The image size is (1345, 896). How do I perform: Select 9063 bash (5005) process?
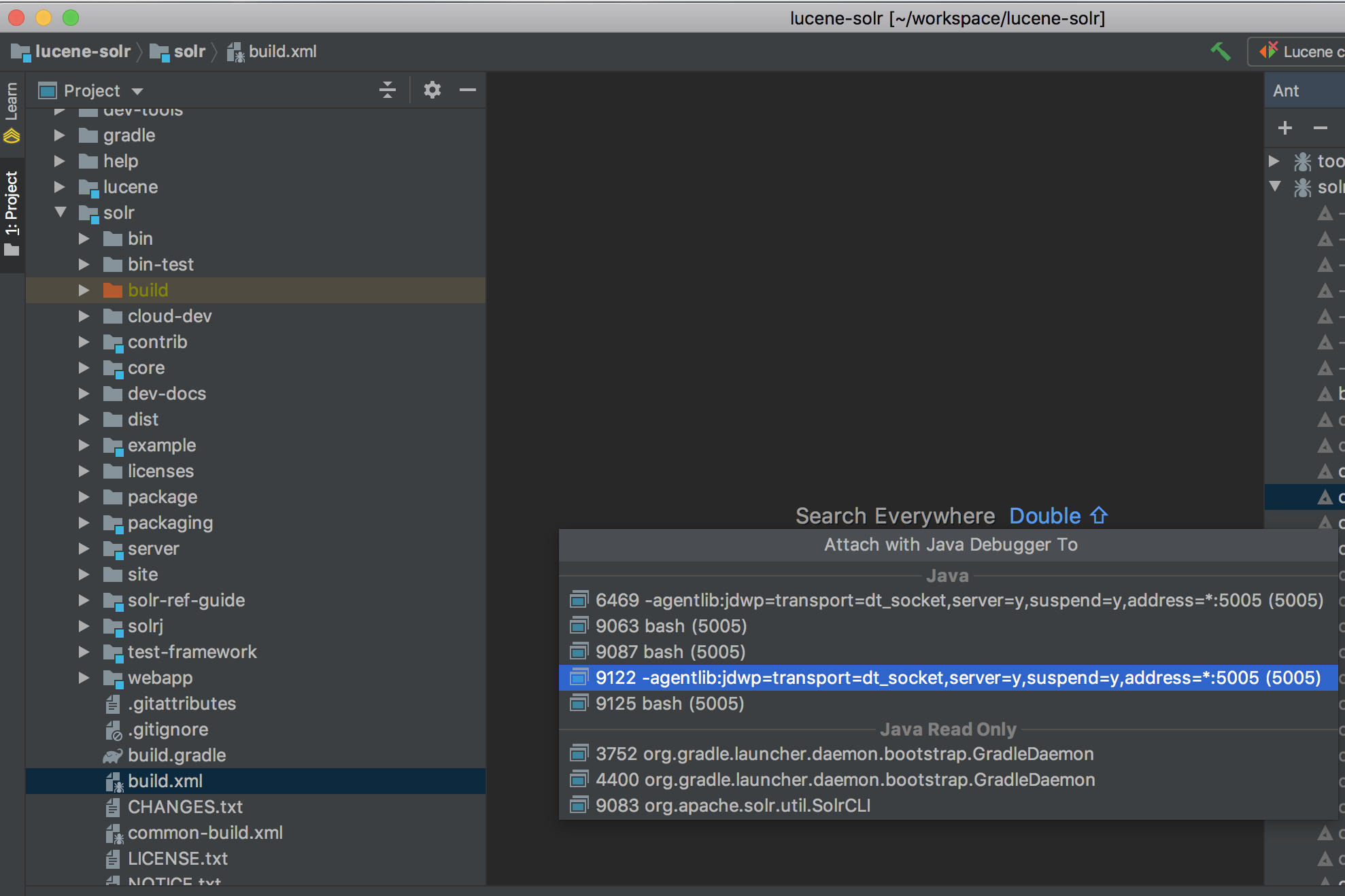pyautogui.click(x=670, y=626)
